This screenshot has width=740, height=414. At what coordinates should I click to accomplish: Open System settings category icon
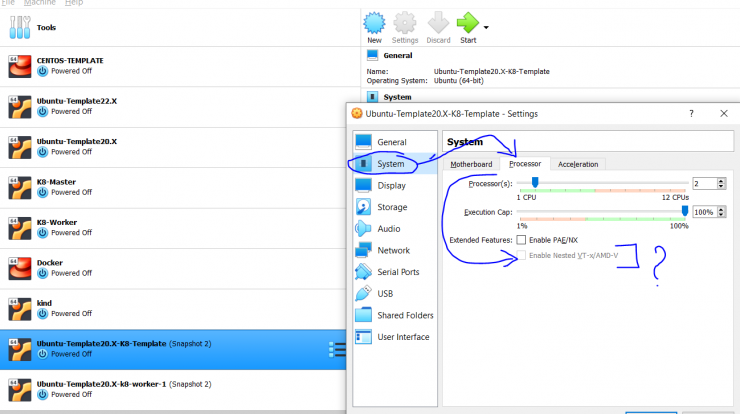(x=363, y=164)
